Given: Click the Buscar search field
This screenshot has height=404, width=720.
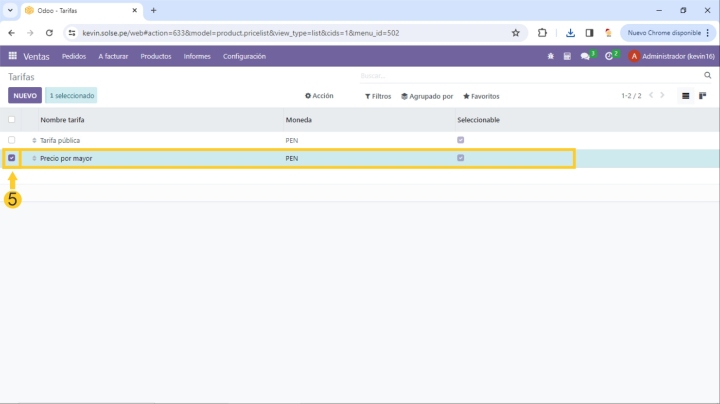Looking at the screenshot, I should pos(530,76).
